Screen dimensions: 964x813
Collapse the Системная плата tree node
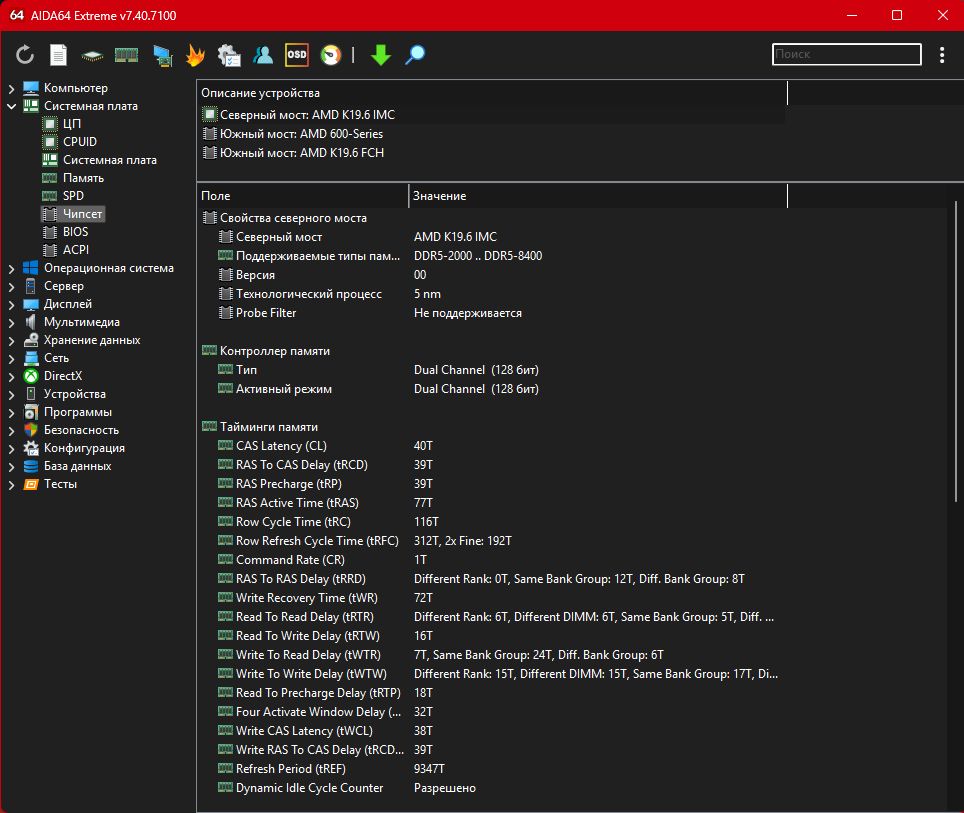[11, 106]
